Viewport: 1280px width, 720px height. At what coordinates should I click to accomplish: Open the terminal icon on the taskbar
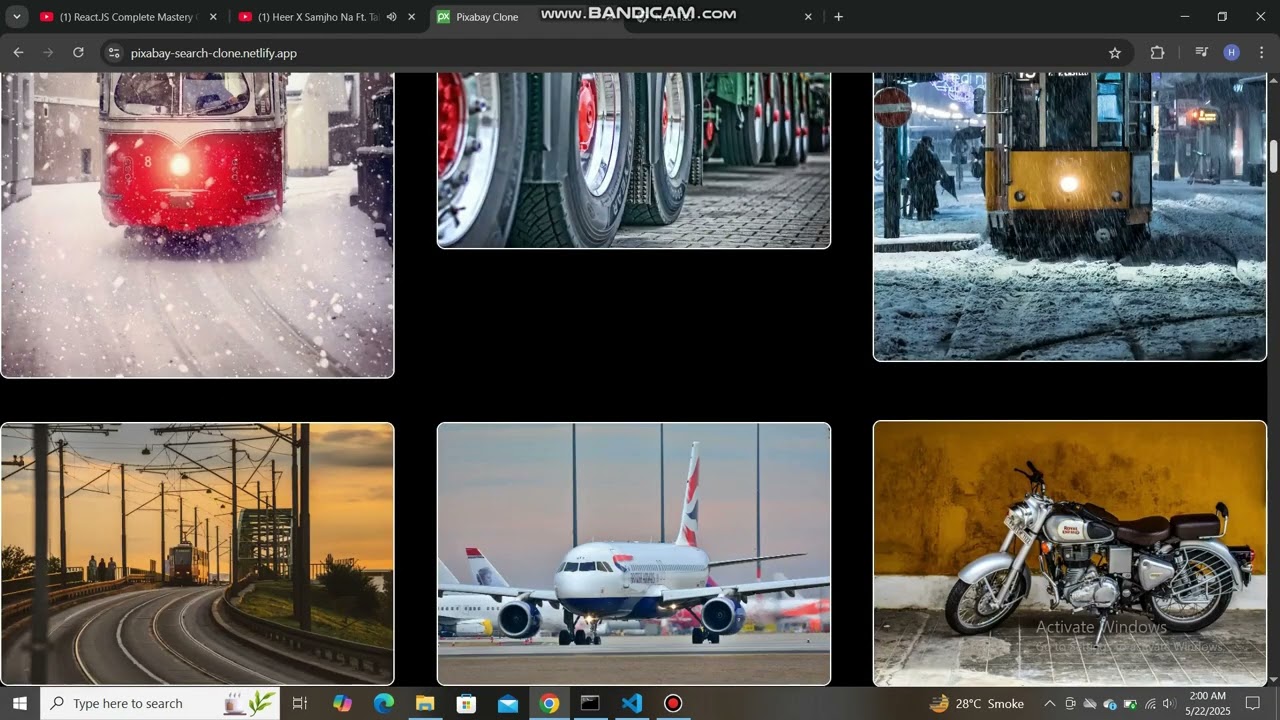[x=590, y=703]
